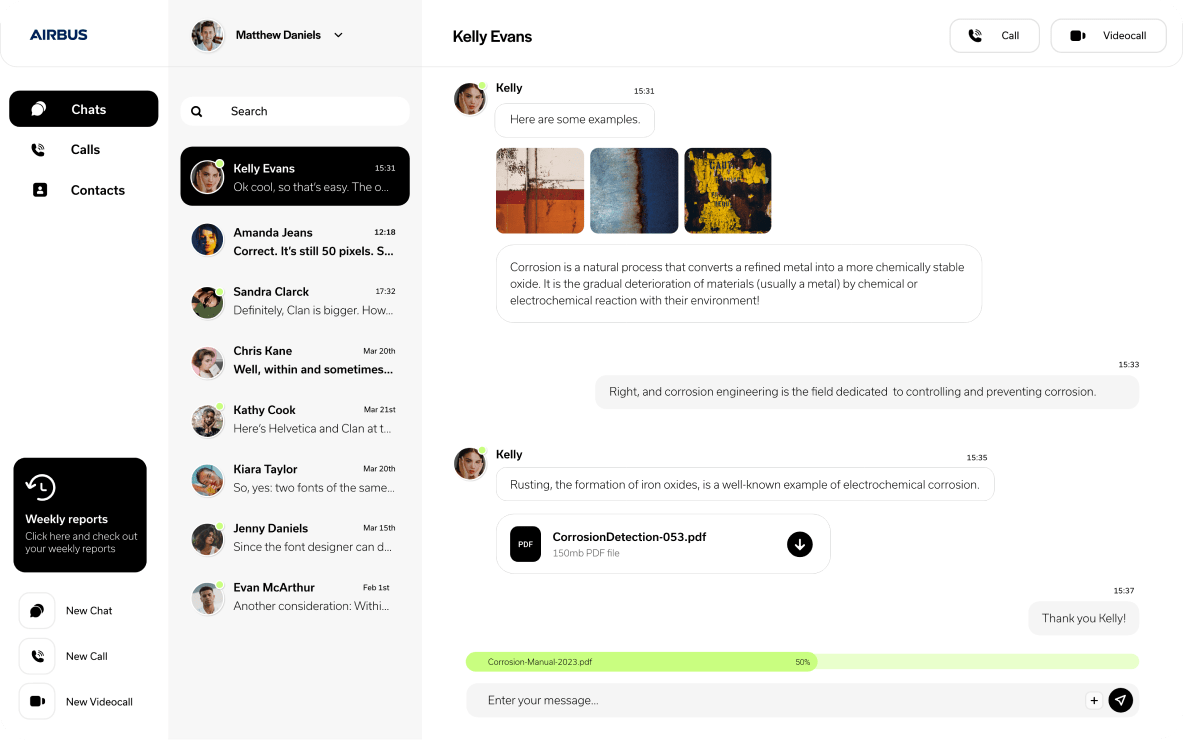1183x740 pixels.
Task: Click Kathy Cook avatar
Action: coord(207,421)
